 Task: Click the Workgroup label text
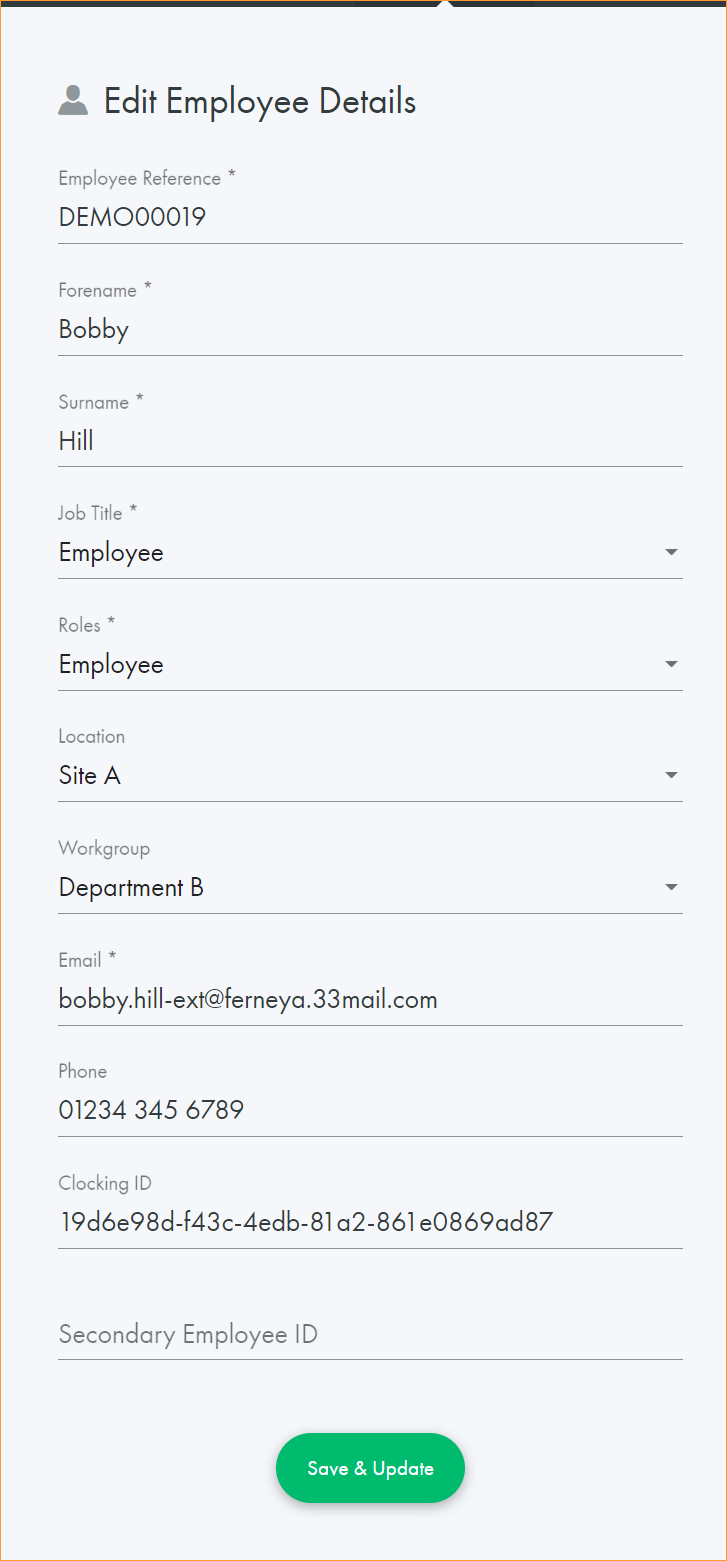[x=104, y=849]
